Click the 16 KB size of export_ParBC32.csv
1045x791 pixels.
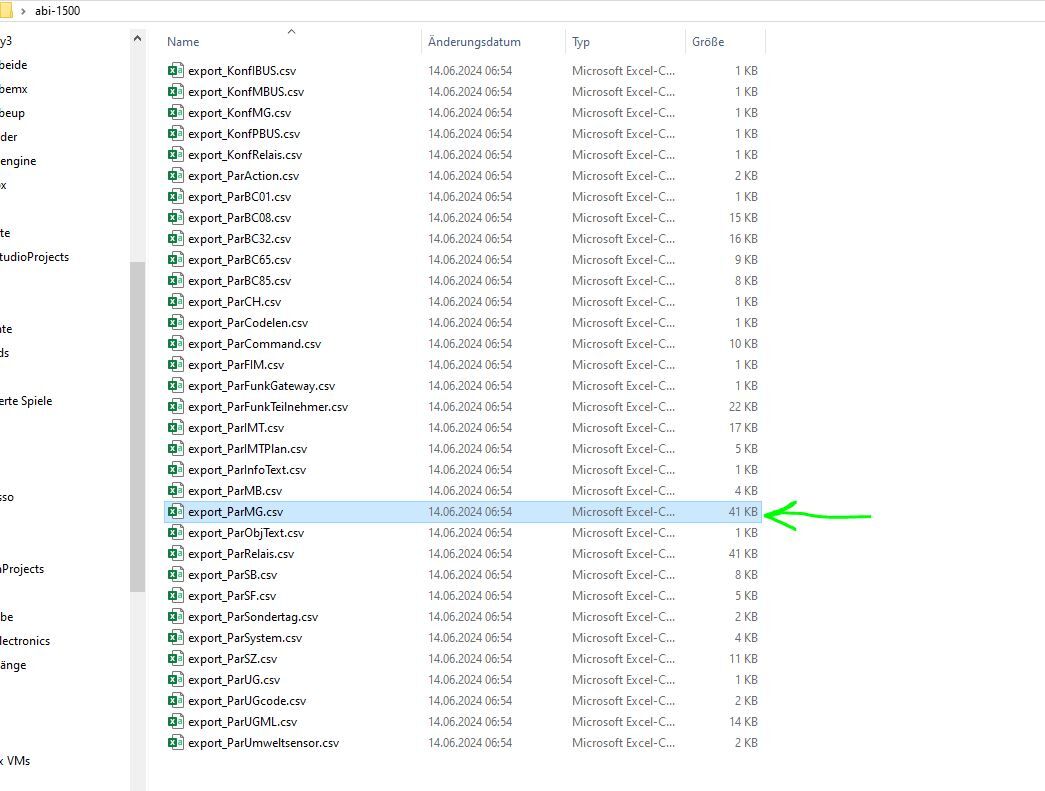(x=743, y=238)
